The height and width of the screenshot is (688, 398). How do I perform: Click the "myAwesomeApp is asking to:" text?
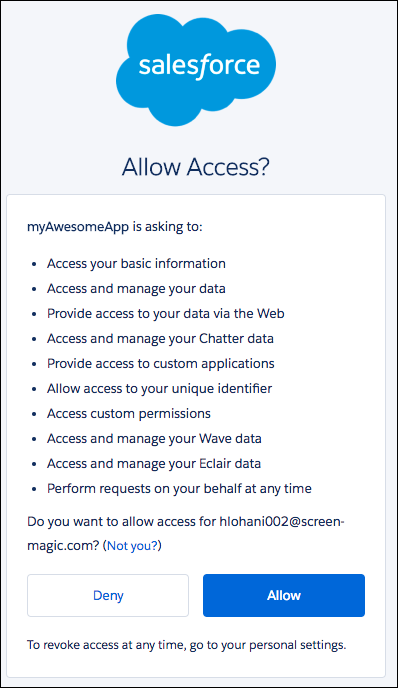(115, 227)
